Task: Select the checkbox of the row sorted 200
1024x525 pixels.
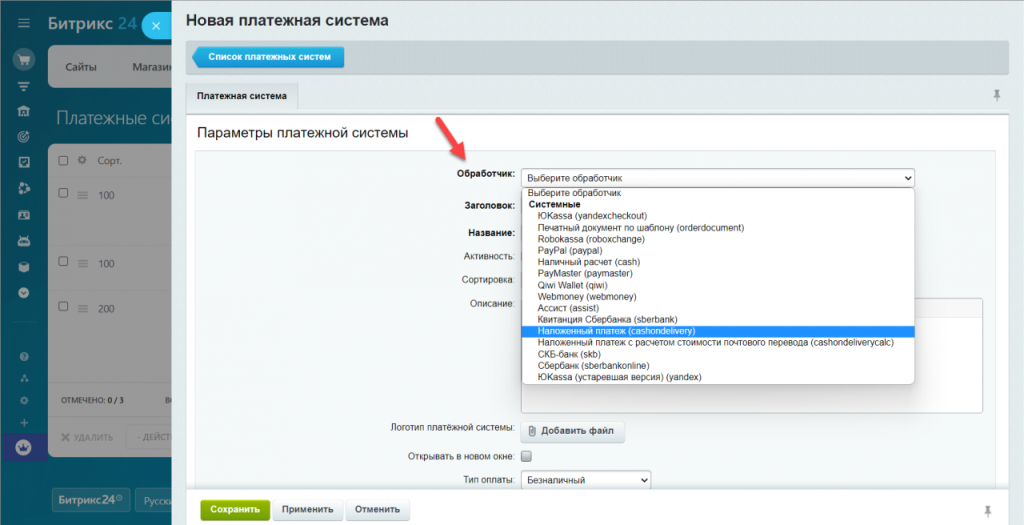Action: point(64,309)
